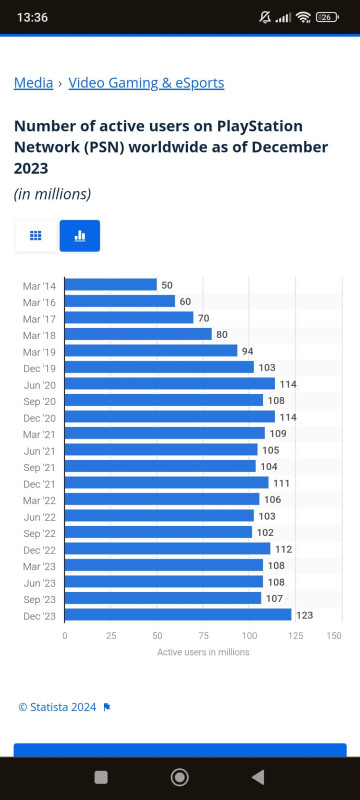Click the flag icon next to Statista 2024

[107, 707]
